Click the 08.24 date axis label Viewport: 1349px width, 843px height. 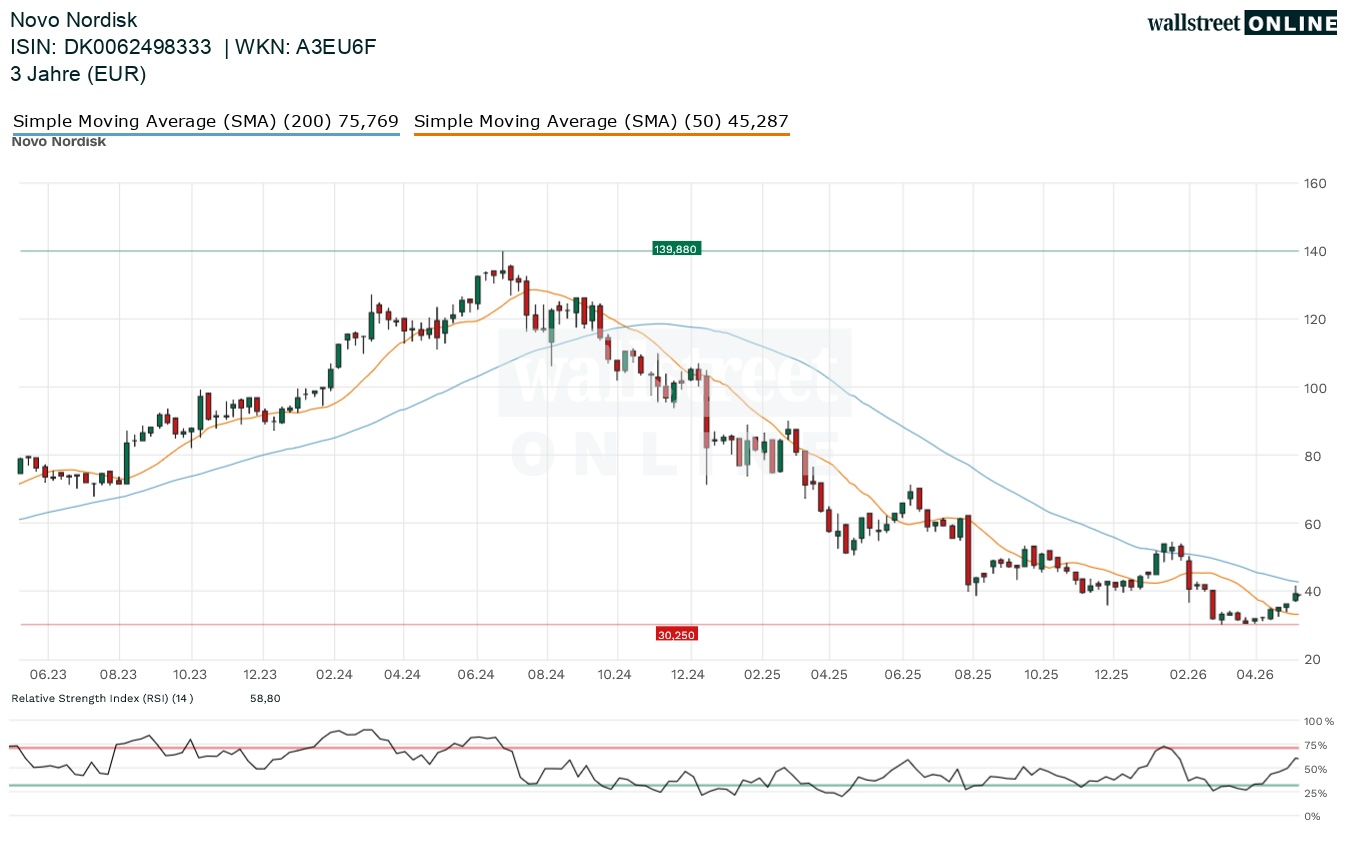(547, 675)
